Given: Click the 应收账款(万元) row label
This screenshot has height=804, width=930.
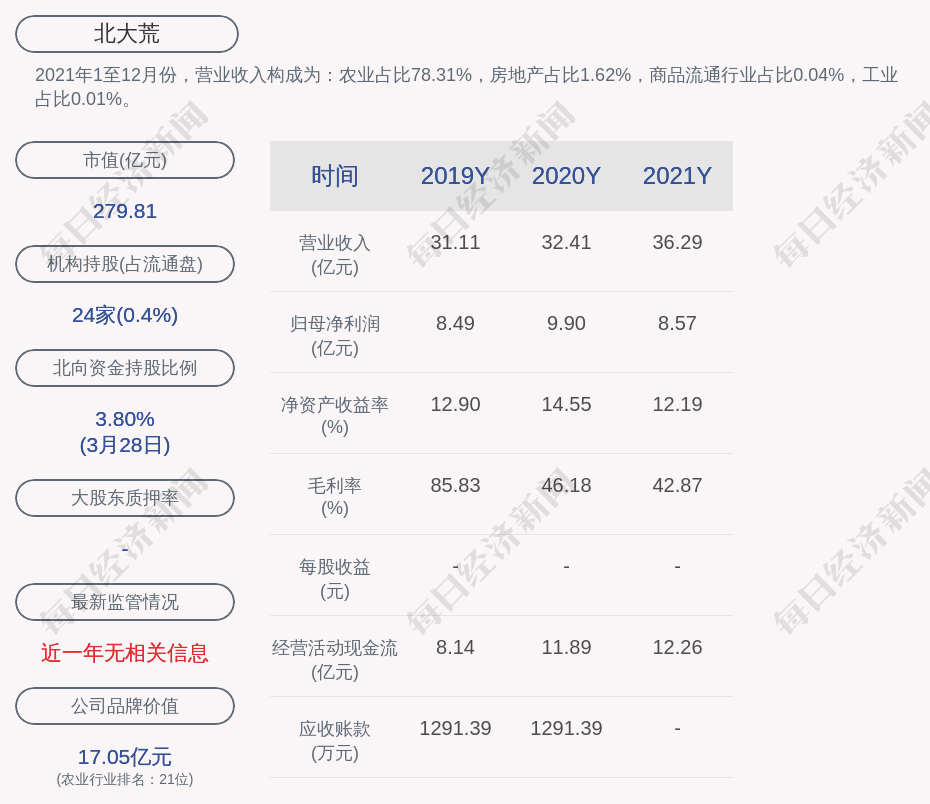Looking at the screenshot, I should [x=335, y=741].
